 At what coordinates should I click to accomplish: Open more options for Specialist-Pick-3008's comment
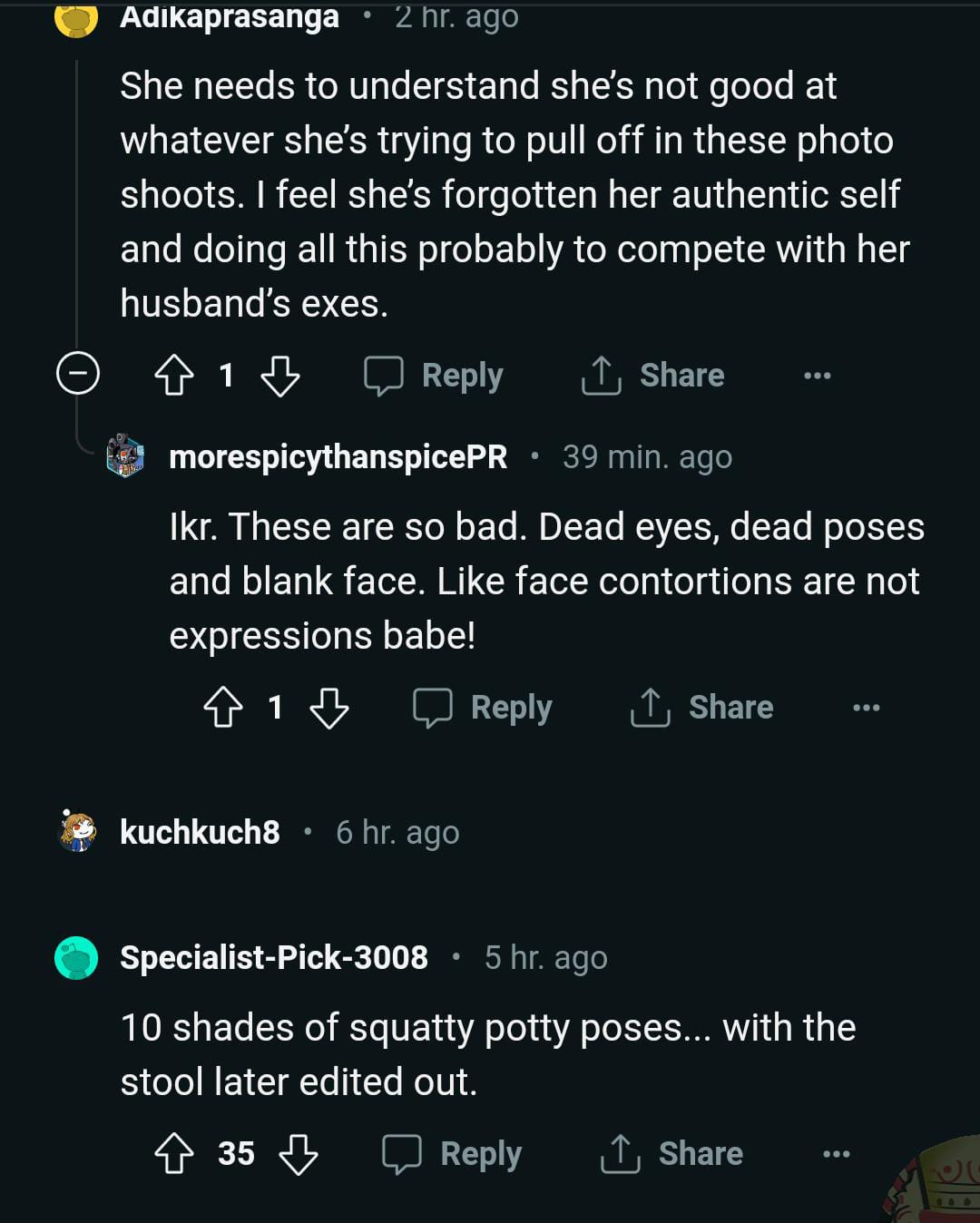click(836, 1154)
